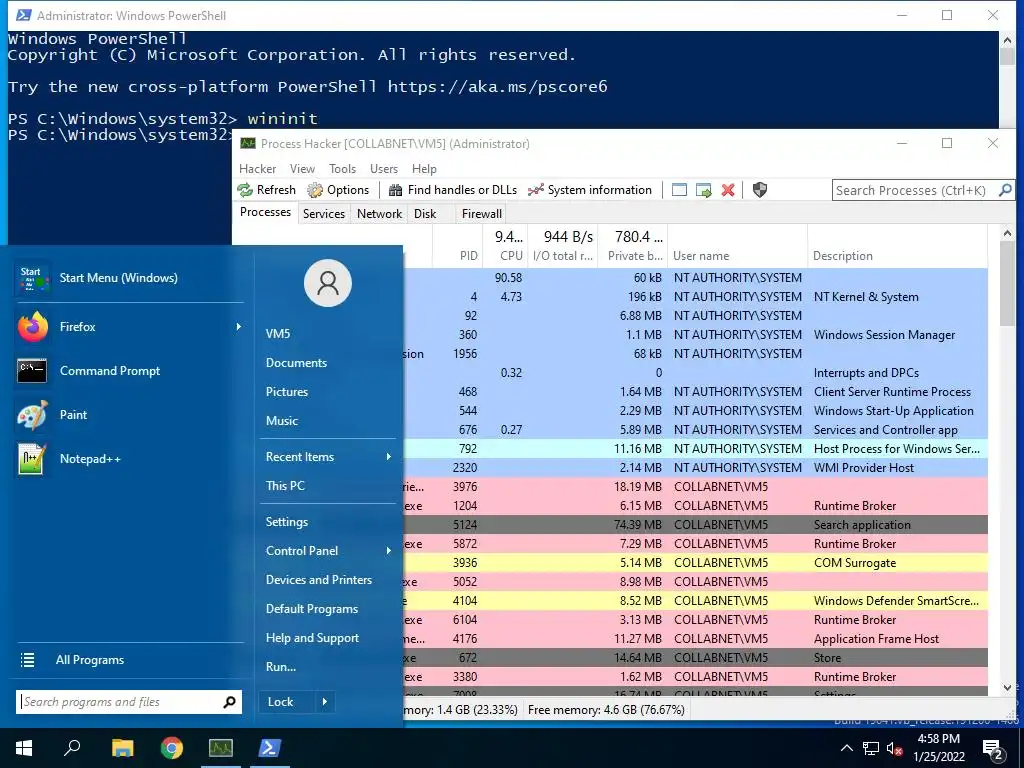Select the WMI Provider Host row
This screenshot has height=768, width=1024.
pyautogui.click(x=696, y=468)
